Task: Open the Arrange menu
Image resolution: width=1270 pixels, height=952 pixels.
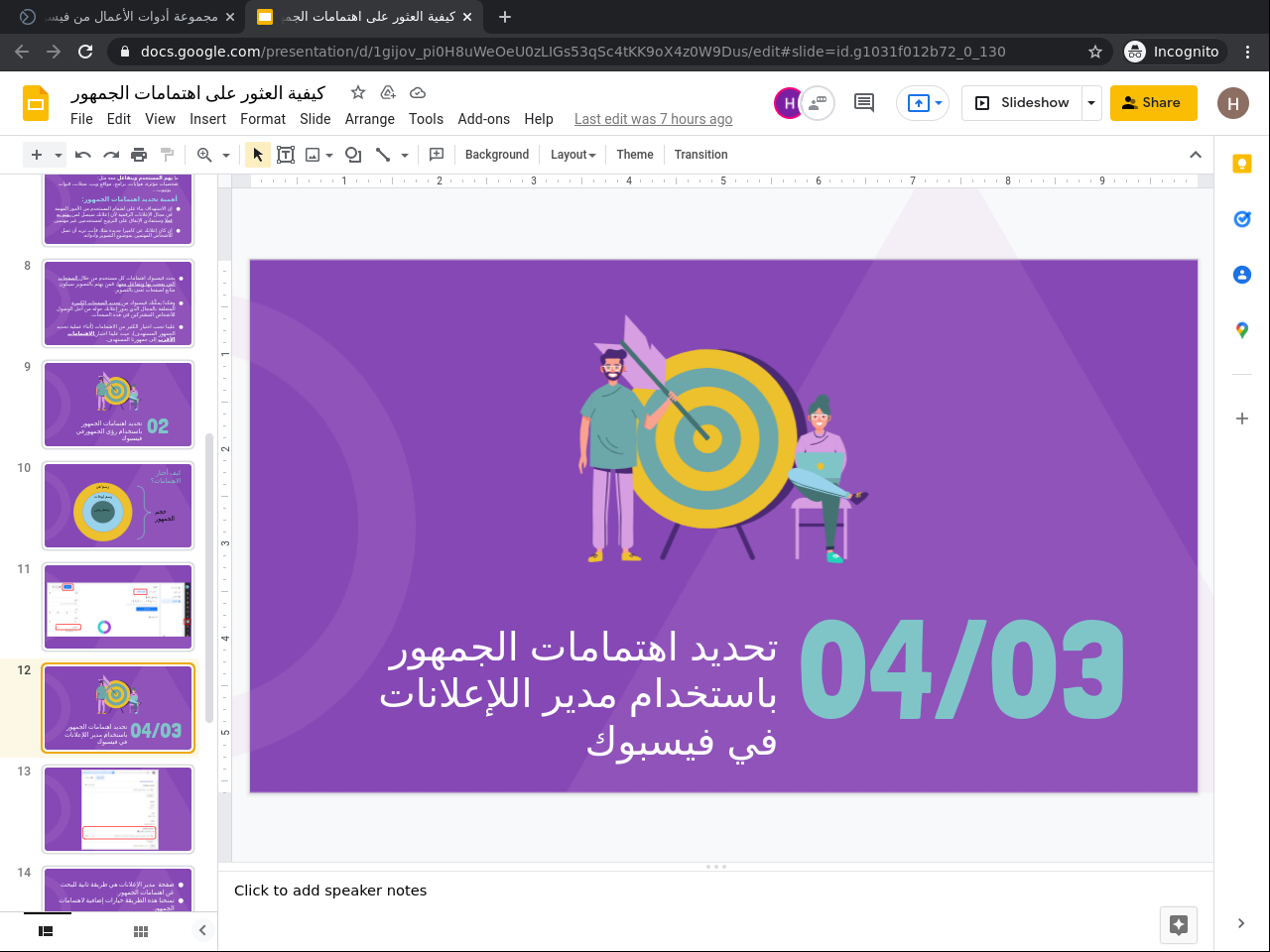Action: click(x=370, y=119)
